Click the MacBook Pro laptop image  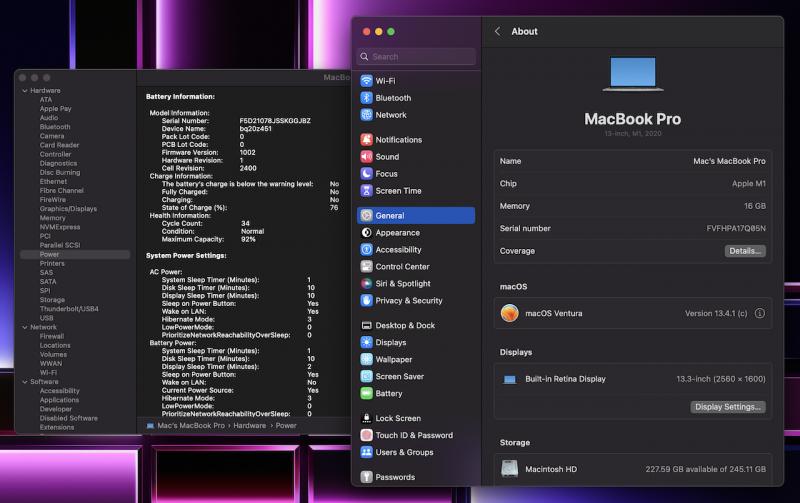[x=633, y=74]
